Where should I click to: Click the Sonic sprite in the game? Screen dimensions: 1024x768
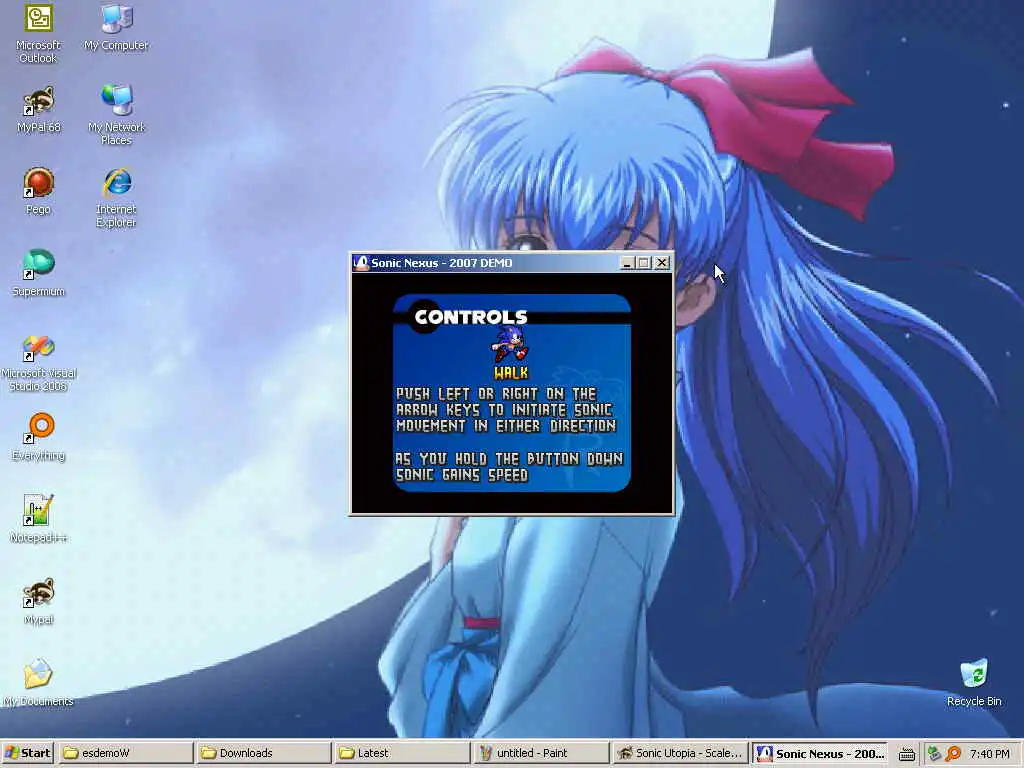tap(509, 344)
